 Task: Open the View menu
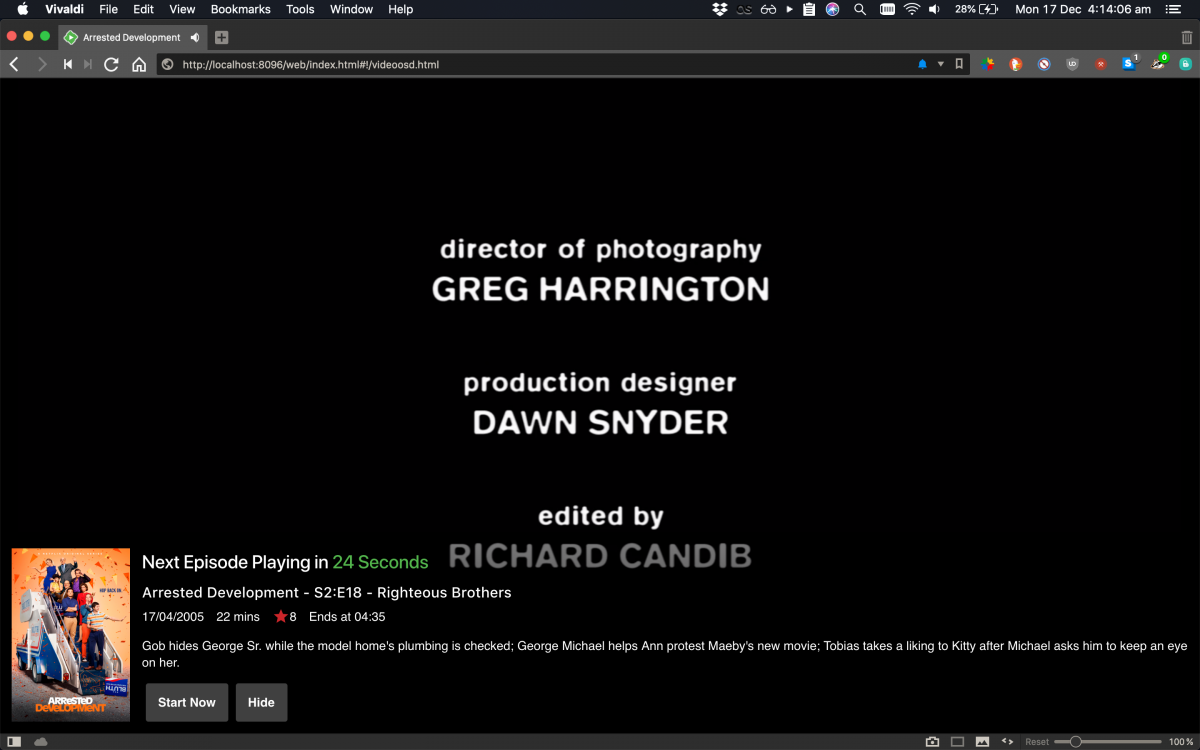182,9
